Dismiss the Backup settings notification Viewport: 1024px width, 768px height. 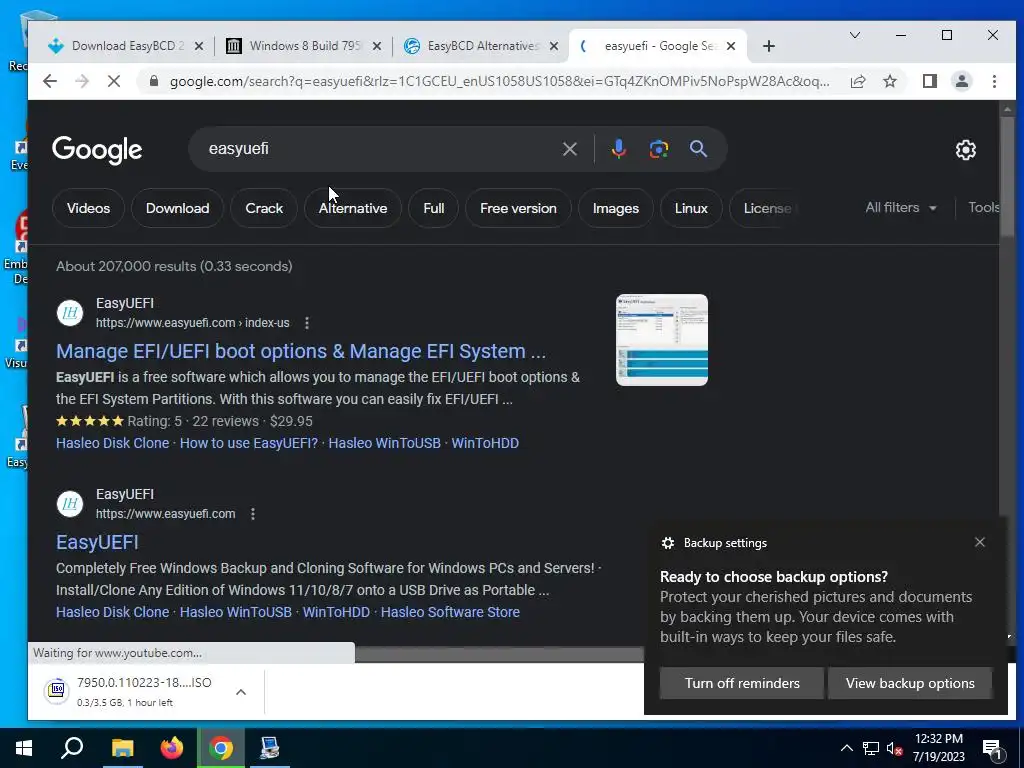[x=980, y=542]
